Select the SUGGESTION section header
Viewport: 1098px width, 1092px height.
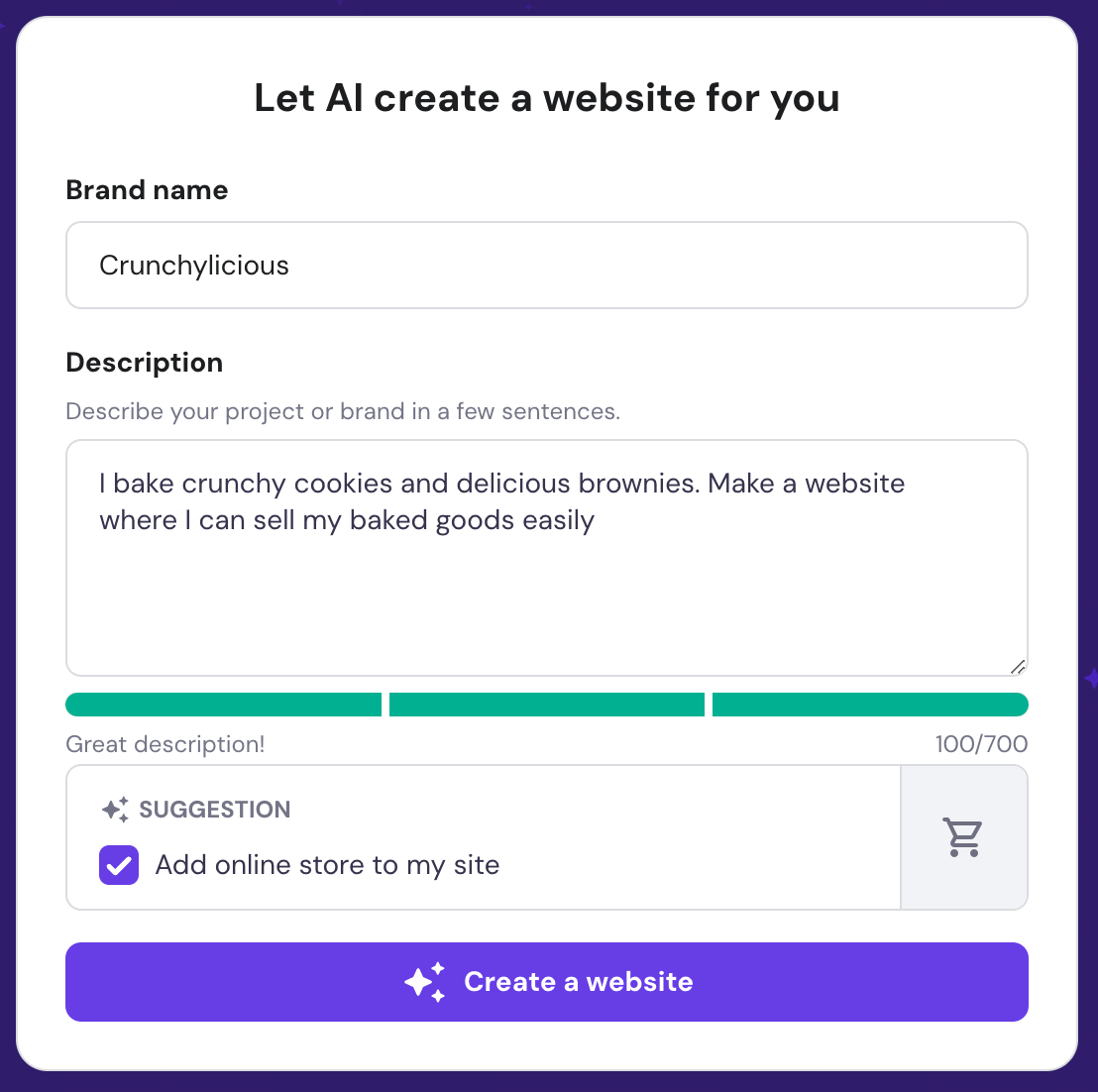215,809
